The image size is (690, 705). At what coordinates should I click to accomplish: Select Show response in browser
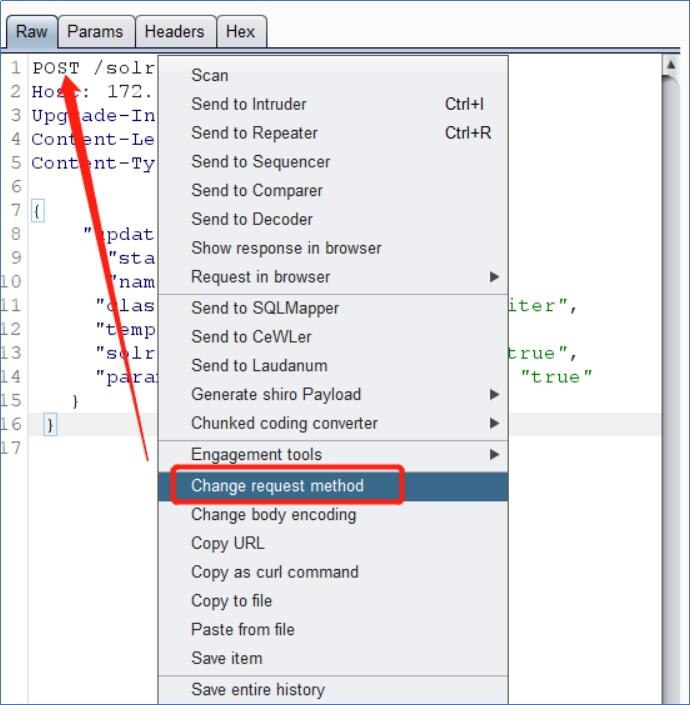click(x=333, y=248)
